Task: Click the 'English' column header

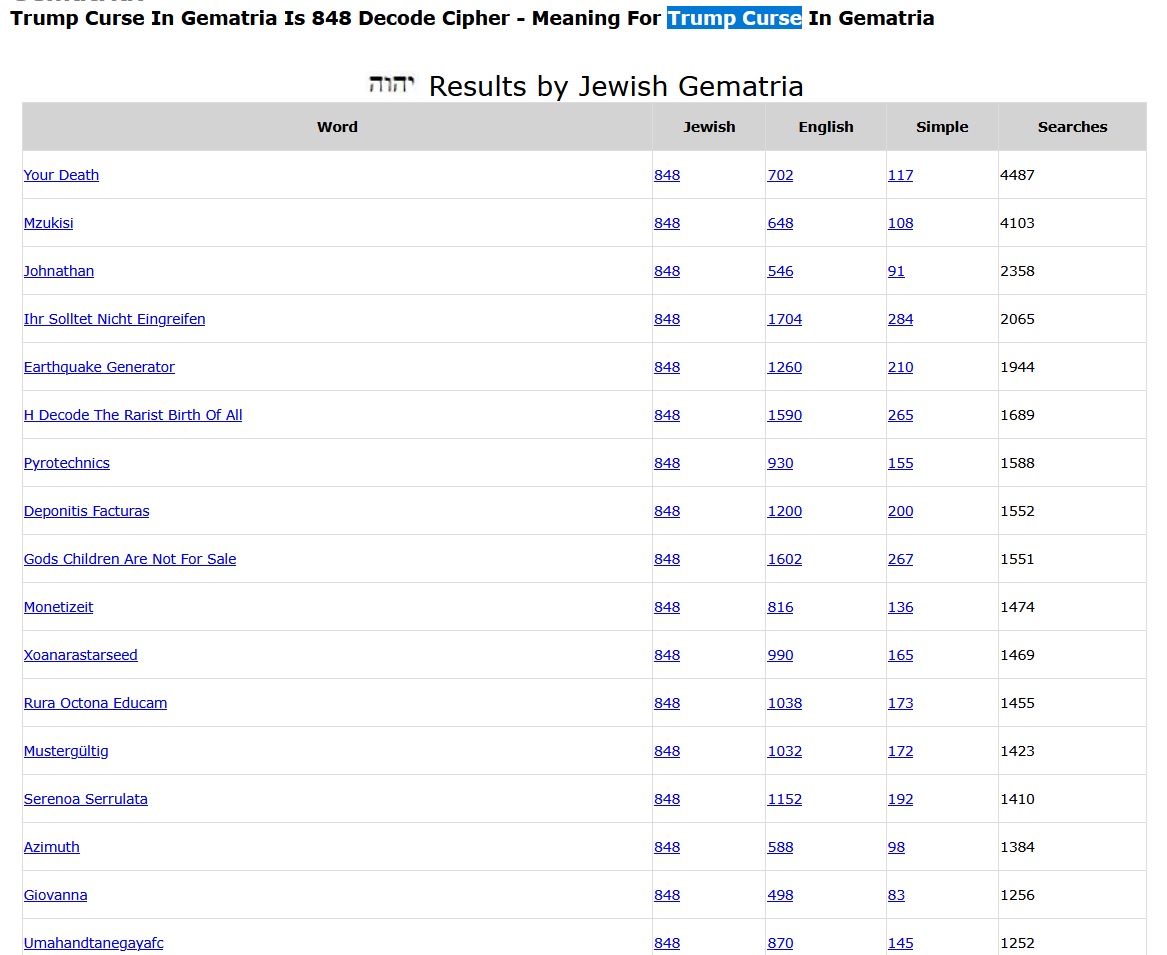Action: point(826,127)
